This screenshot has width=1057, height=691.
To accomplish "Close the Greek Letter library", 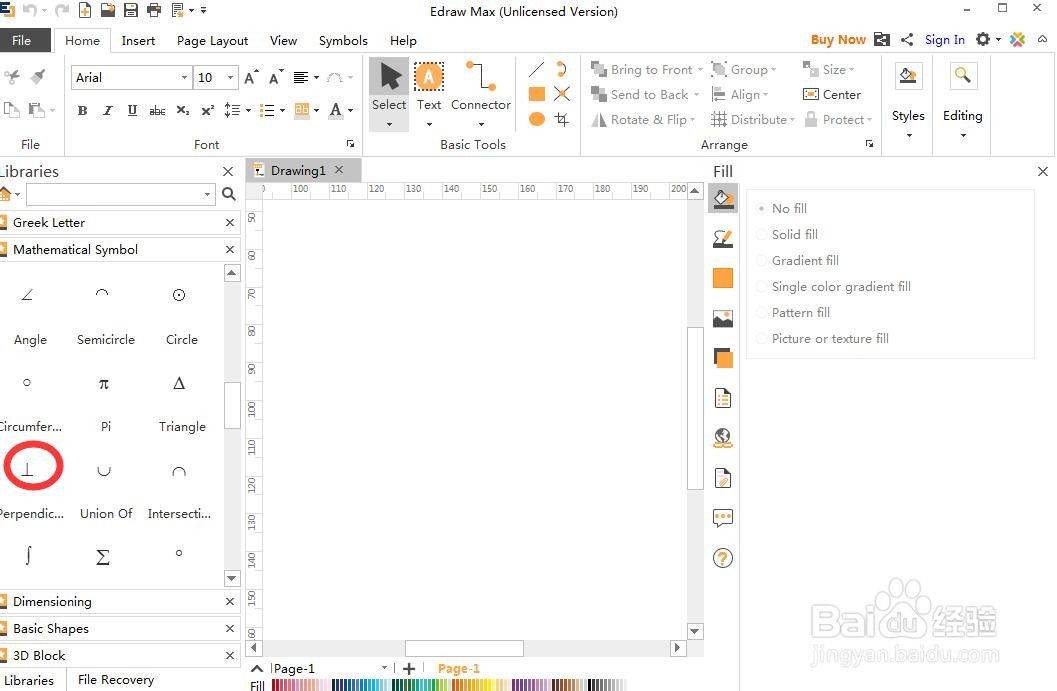I will [230, 222].
